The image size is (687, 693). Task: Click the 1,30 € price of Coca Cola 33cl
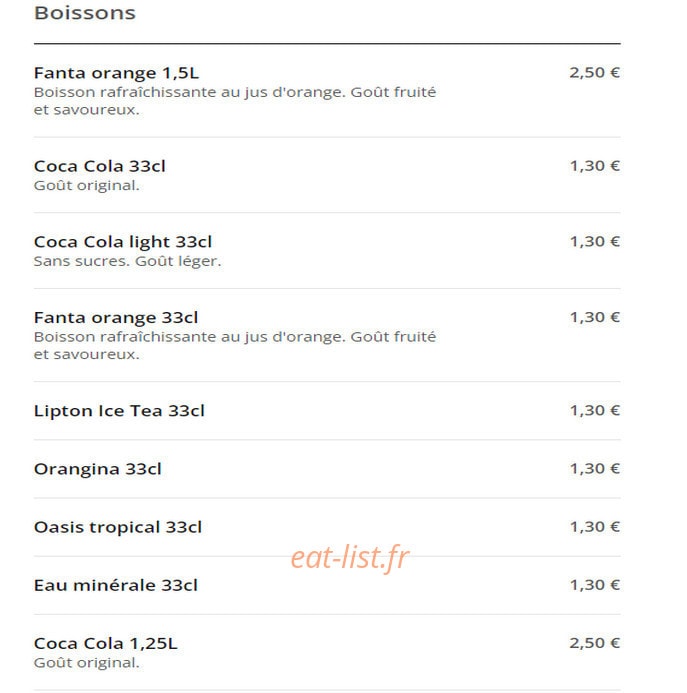pyautogui.click(x=595, y=166)
